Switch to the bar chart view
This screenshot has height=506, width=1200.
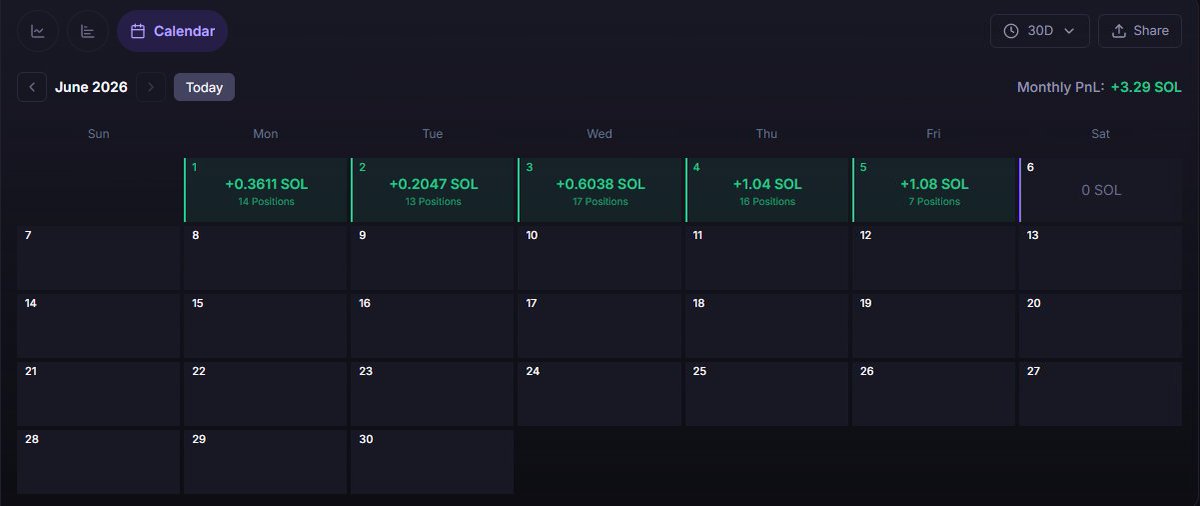[x=88, y=31]
